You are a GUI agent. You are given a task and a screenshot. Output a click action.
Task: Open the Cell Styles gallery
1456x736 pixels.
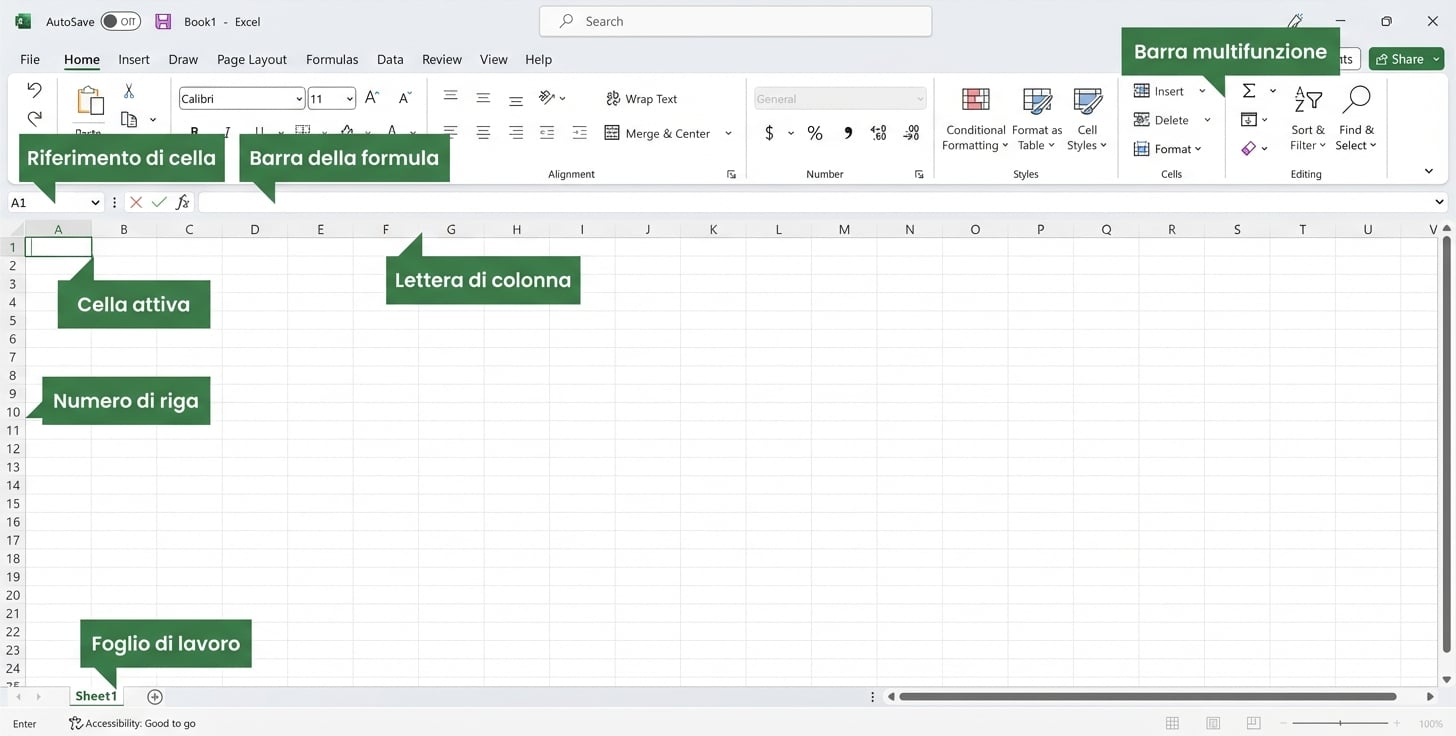tap(1087, 119)
